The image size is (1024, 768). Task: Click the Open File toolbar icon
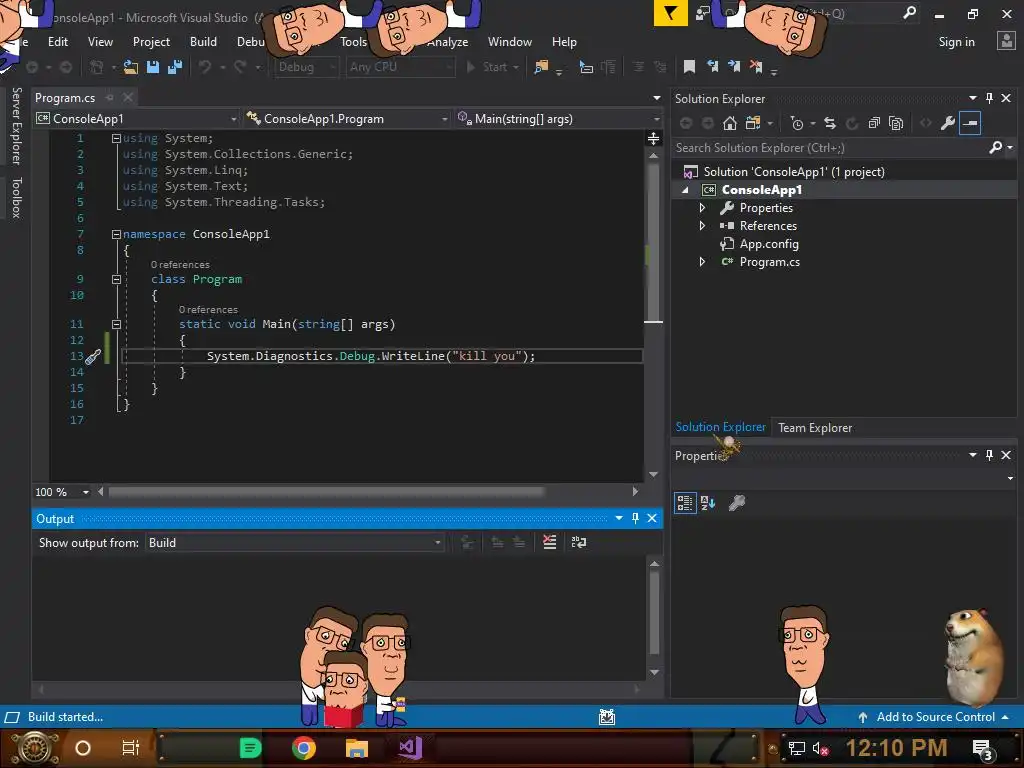point(131,67)
